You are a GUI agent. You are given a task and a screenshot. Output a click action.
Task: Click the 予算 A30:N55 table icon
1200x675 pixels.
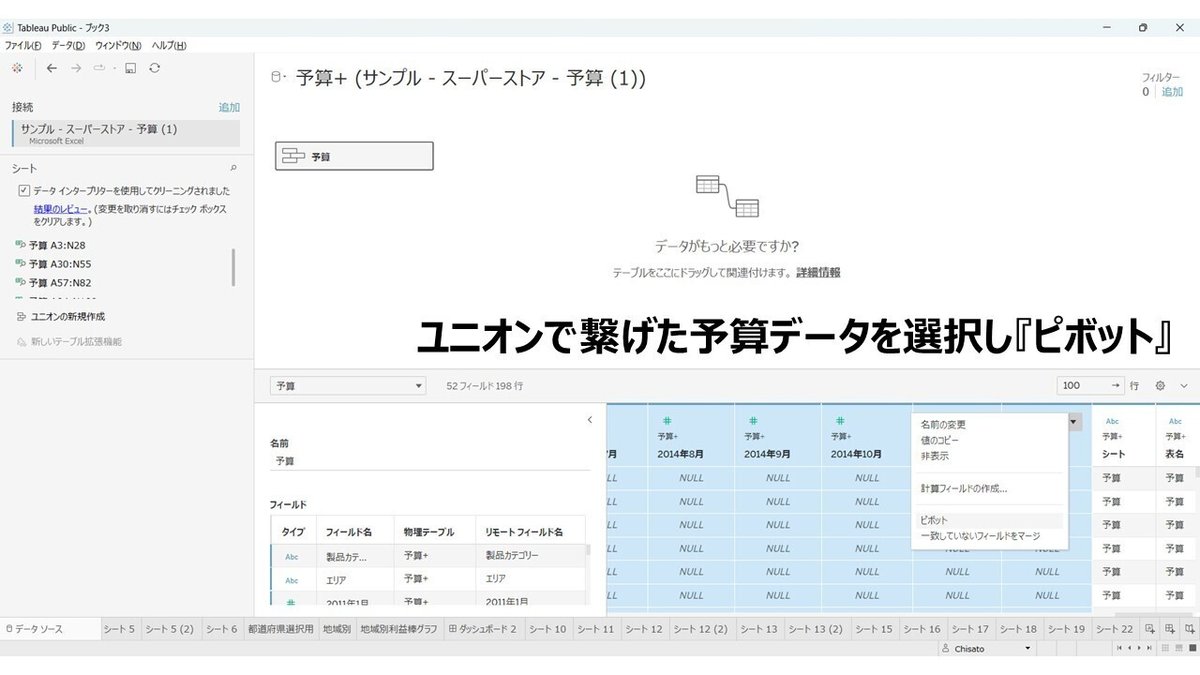20,264
